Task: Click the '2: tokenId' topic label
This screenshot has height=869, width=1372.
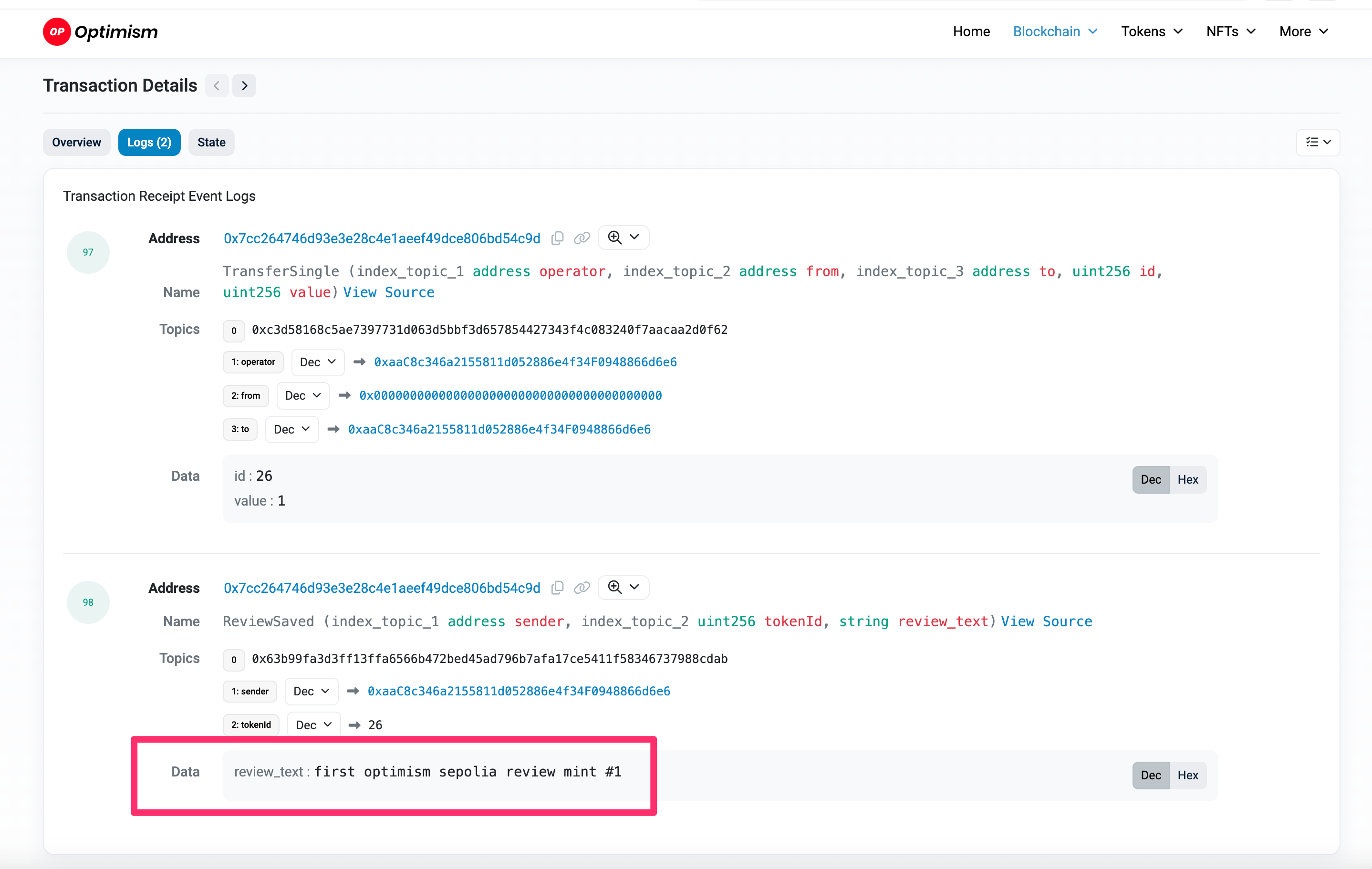Action: (x=251, y=725)
